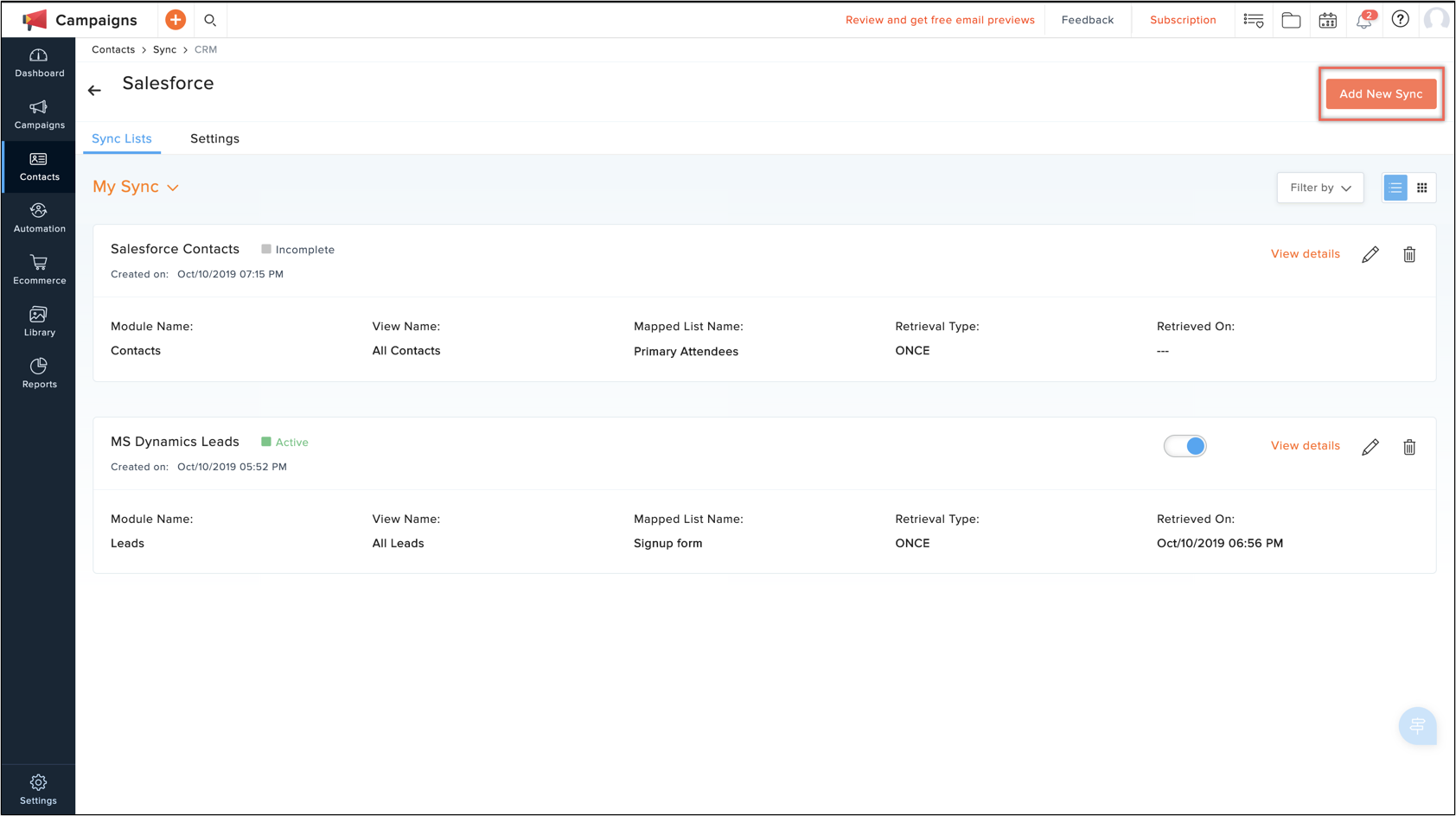Click Review and get free email previews
This screenshot has width=1456, height=816.
point(940,20)
